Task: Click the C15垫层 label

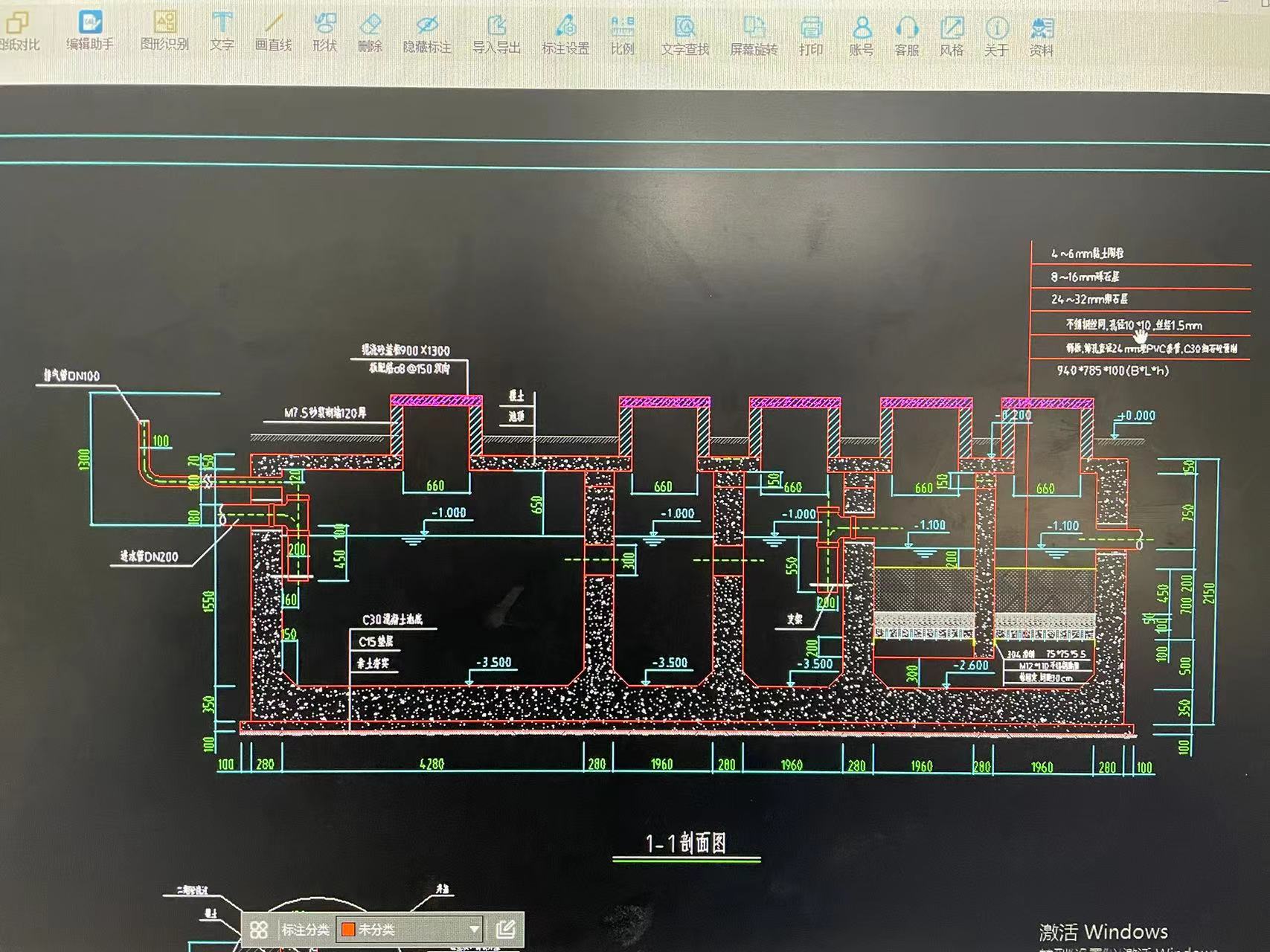Action: point(376,642)
